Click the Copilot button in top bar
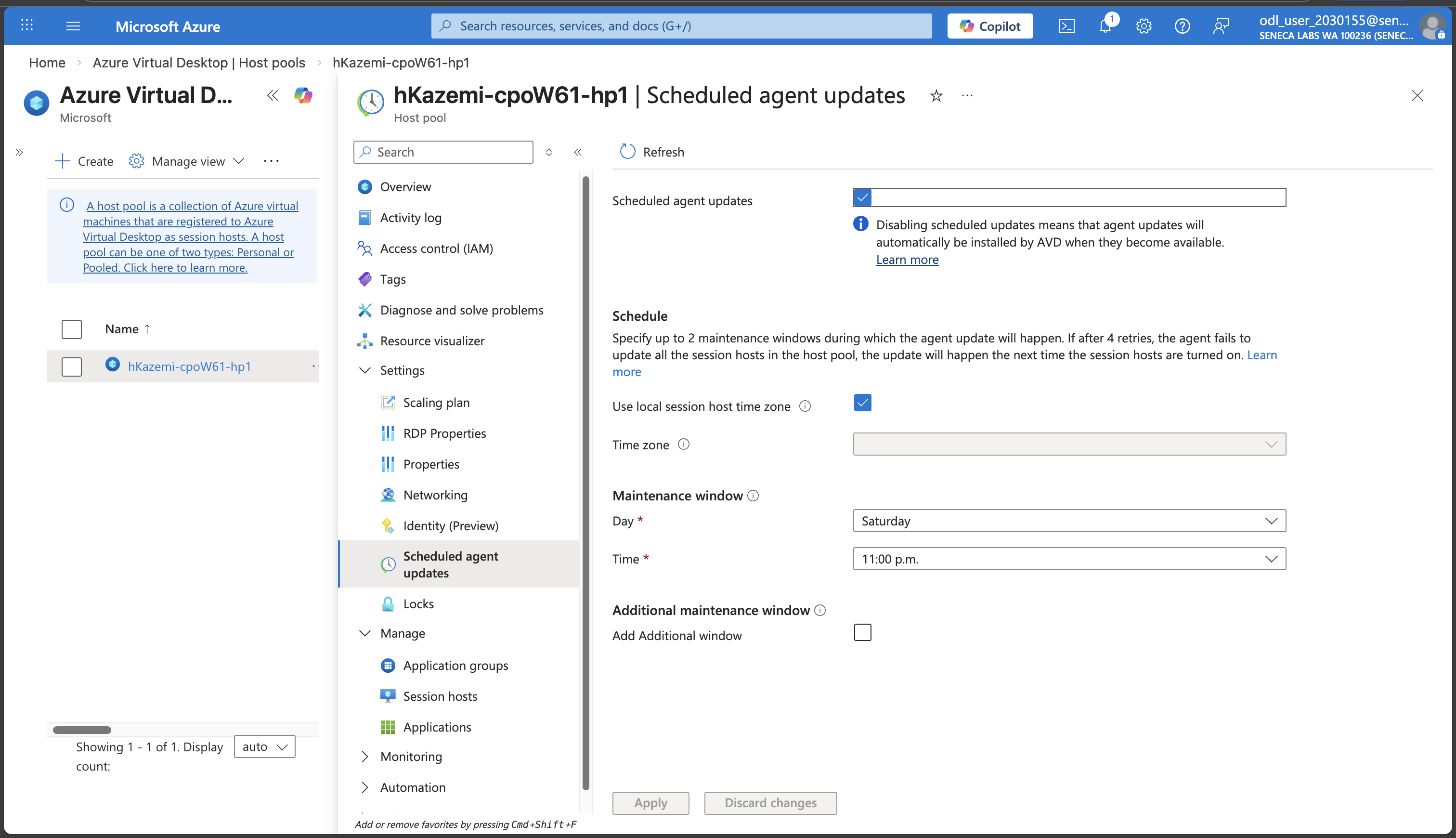The image size is (1456, 838). tap(990, 26)
